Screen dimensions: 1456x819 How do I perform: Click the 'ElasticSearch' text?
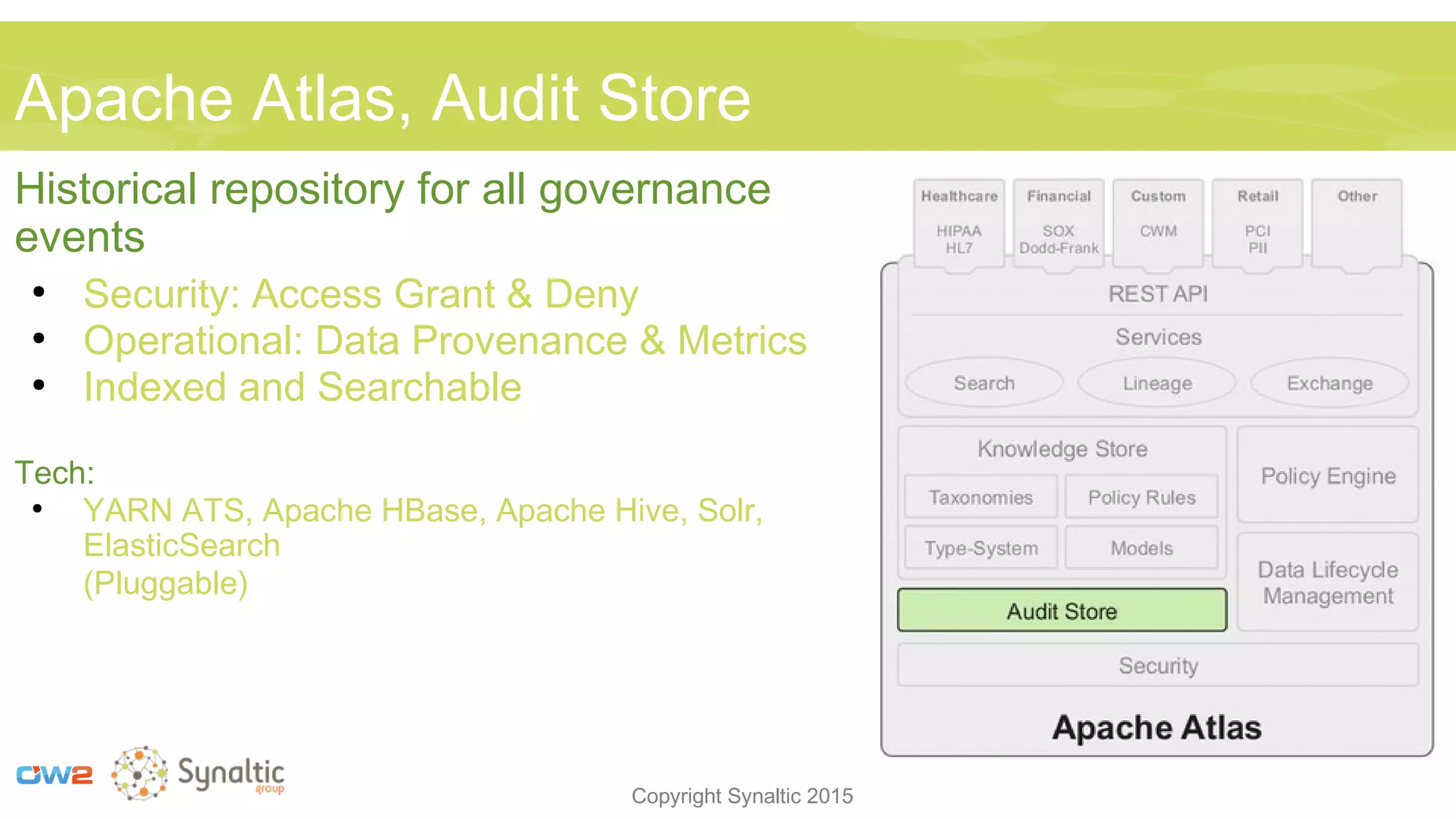point(182,545)
